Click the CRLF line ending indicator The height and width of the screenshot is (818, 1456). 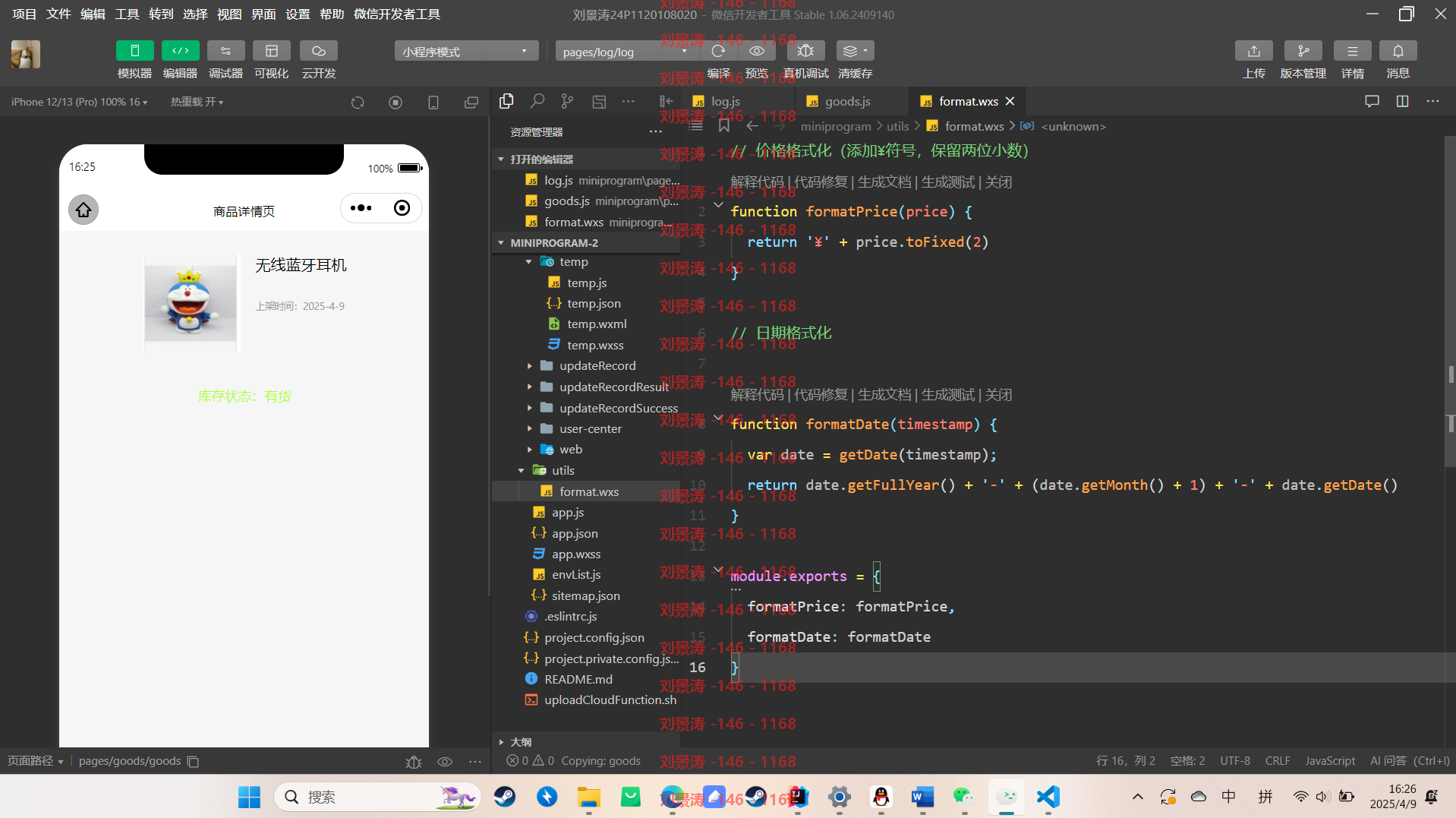[x=1278, y=760]
